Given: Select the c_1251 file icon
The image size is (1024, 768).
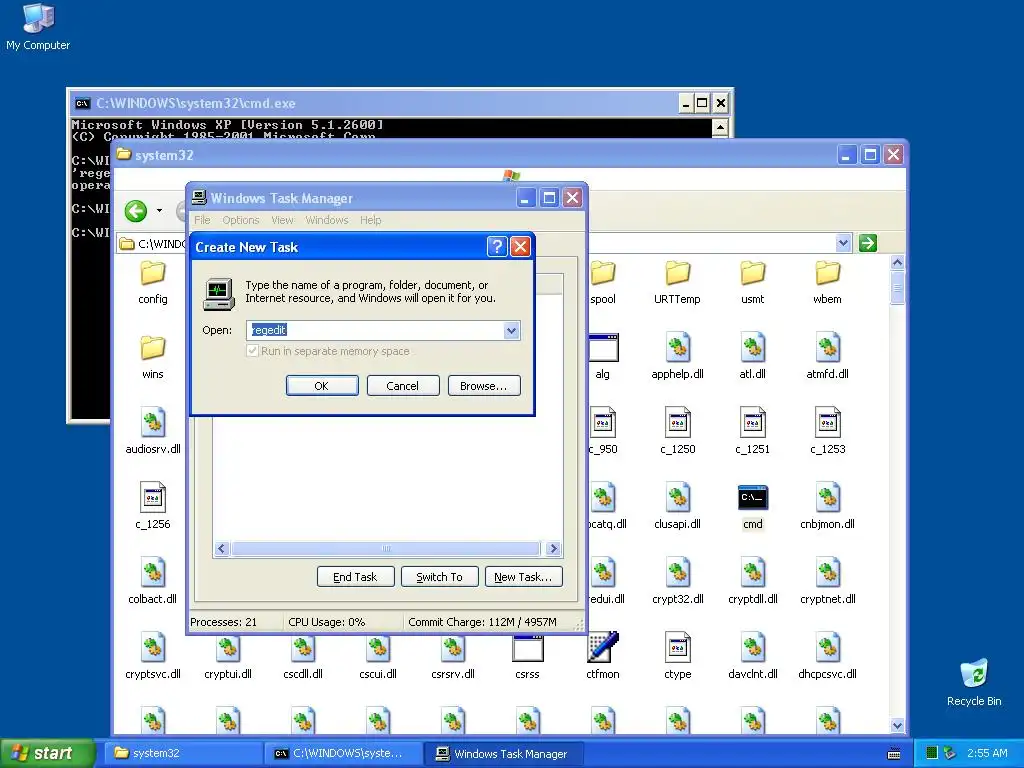Looking at the screenshot, I should click(753, 423).
